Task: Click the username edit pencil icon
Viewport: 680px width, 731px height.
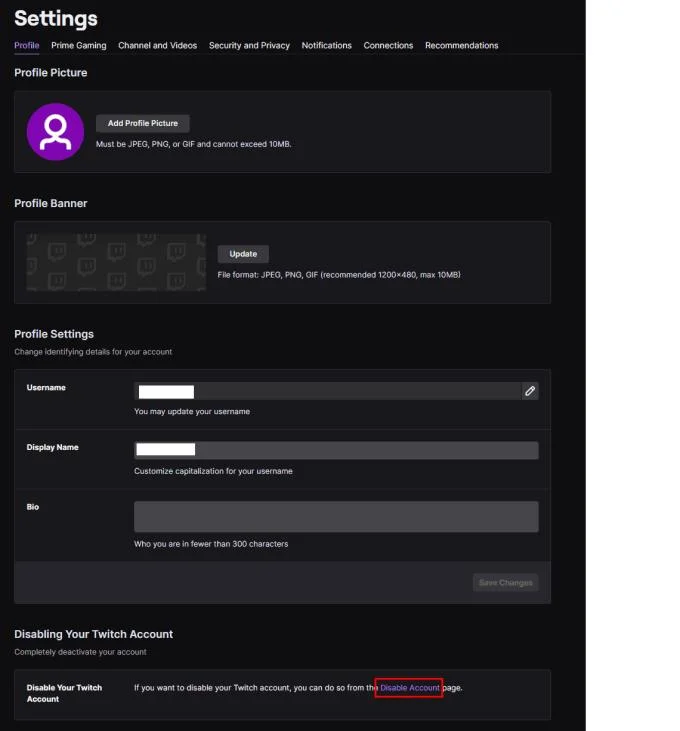Action: (x=530, y=391)
